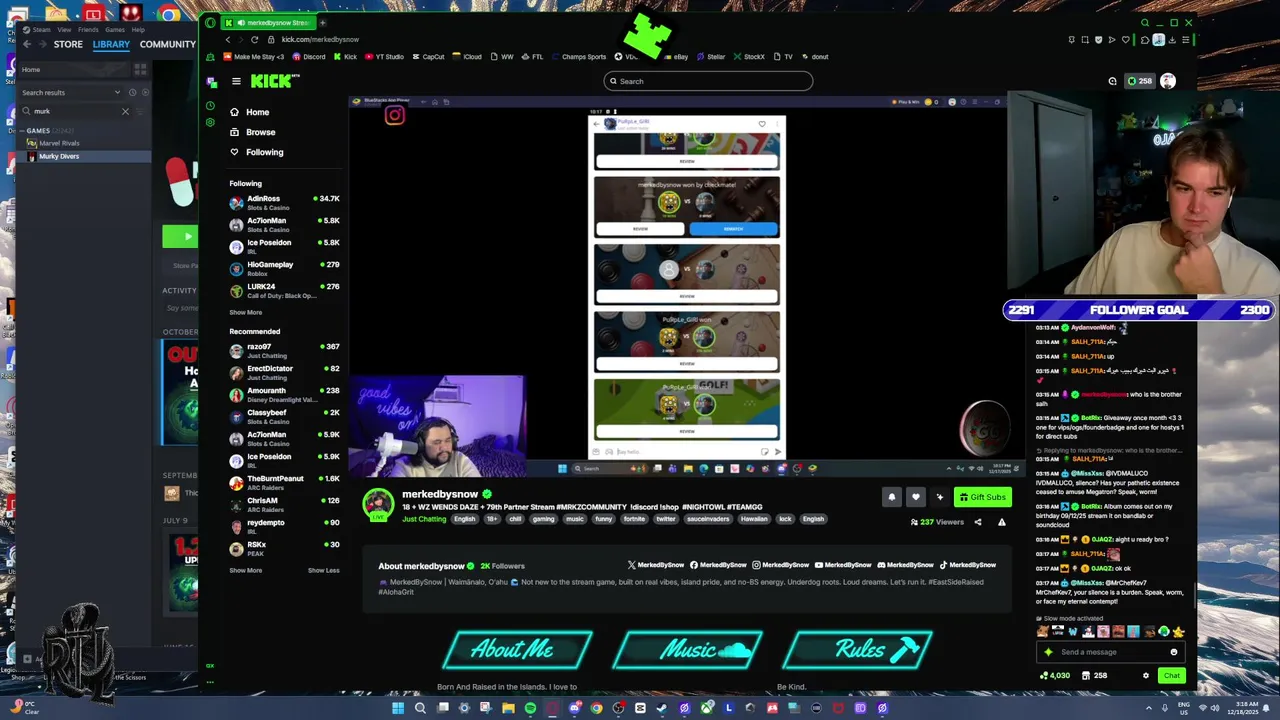Screen dimensions: 1280x720
Task: Report stream with the warning triangle icon
Action: (x=1001, y=522)
